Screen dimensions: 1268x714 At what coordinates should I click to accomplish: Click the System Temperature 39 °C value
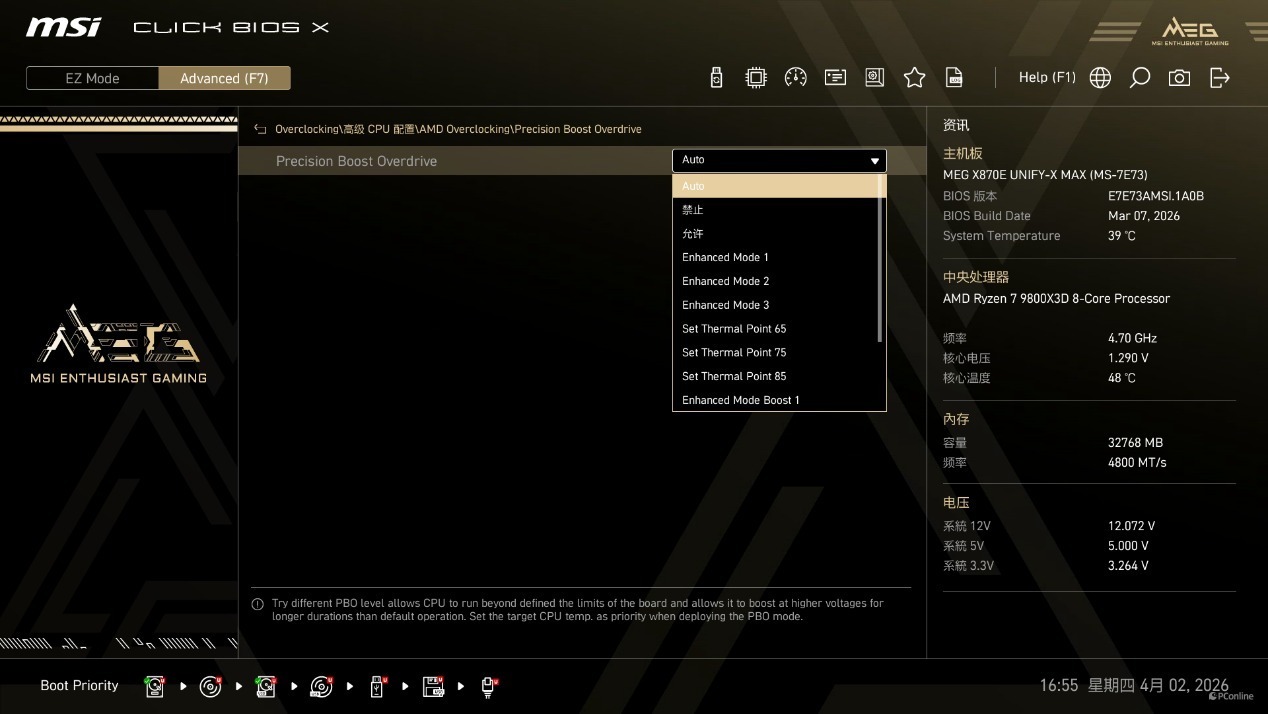(x=1122, y=236)
